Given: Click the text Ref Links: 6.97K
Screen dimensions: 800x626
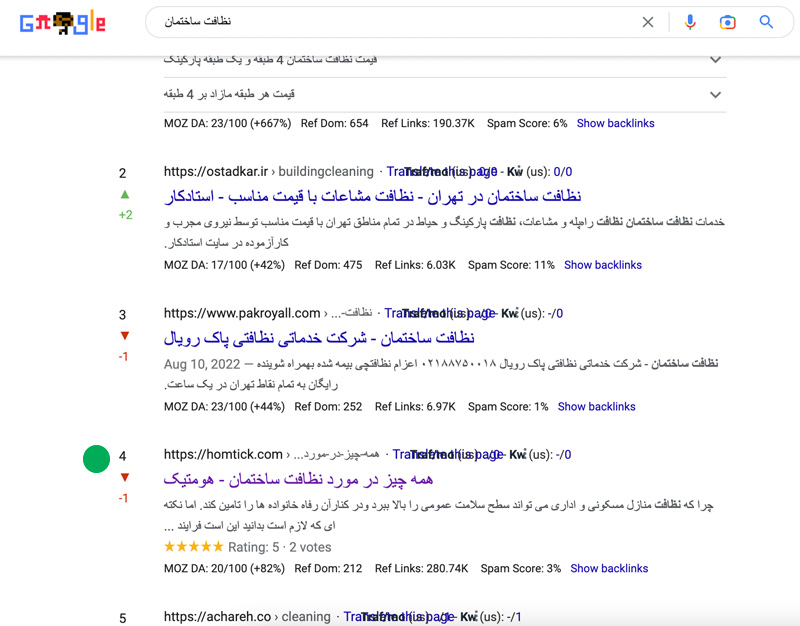Looking at the screenshot, I should pos(415,407).
